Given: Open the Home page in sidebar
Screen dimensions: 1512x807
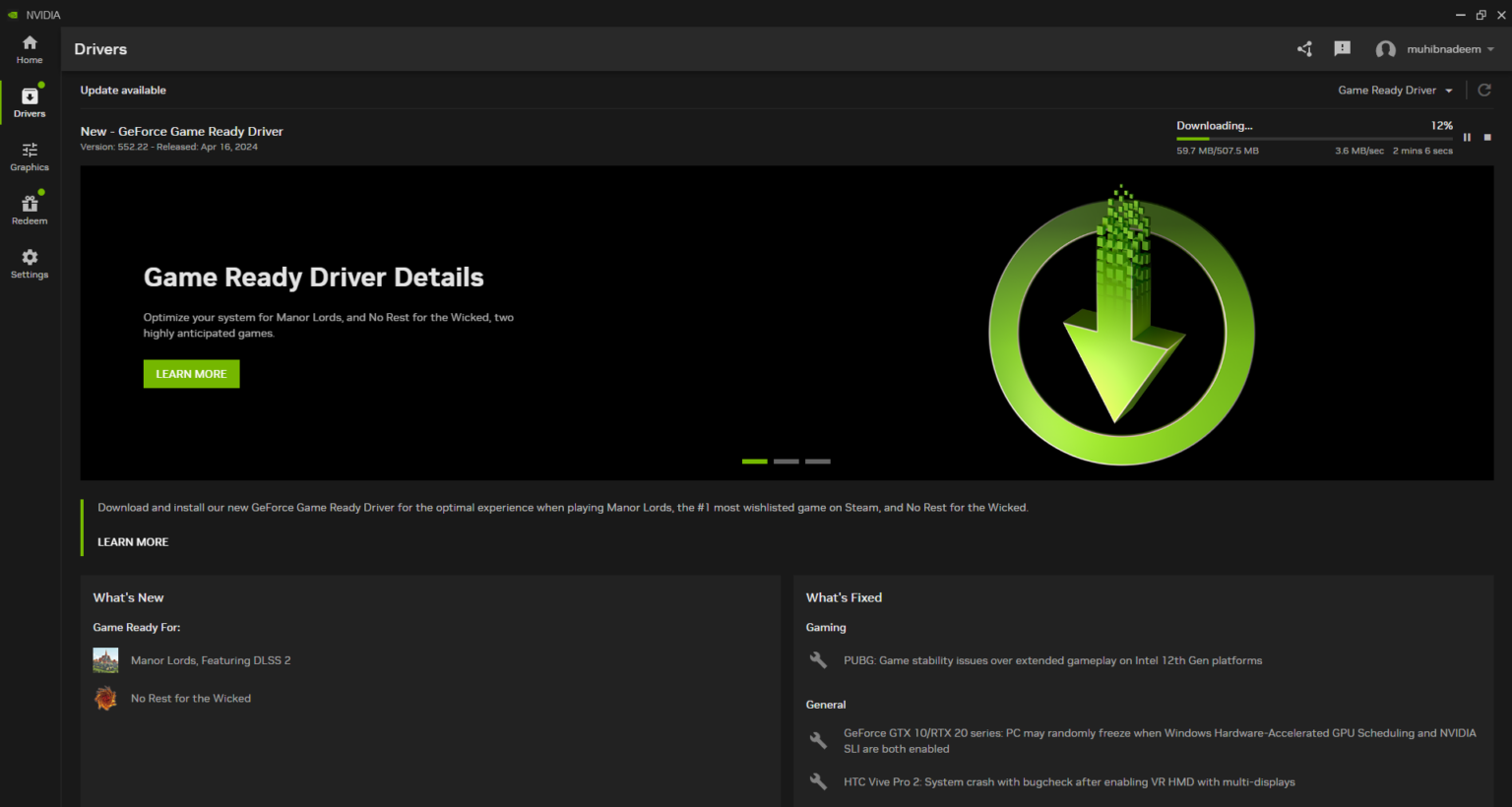Looking at the screenshot, I should click(30, 49).
